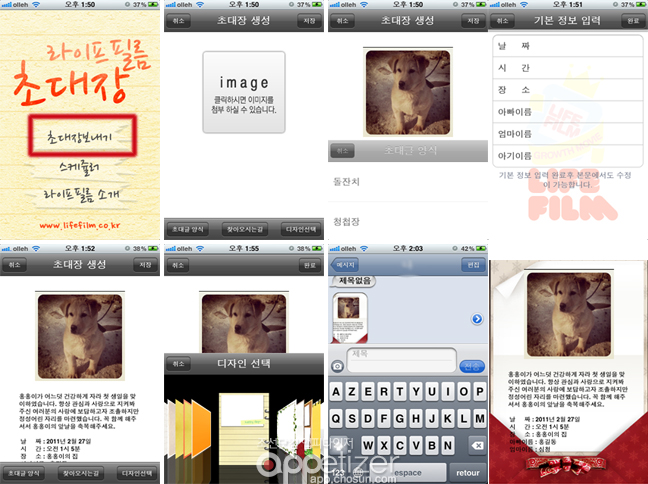Tap 완료 on the 기본 정보 입력 screen

(x=634, y=21)
